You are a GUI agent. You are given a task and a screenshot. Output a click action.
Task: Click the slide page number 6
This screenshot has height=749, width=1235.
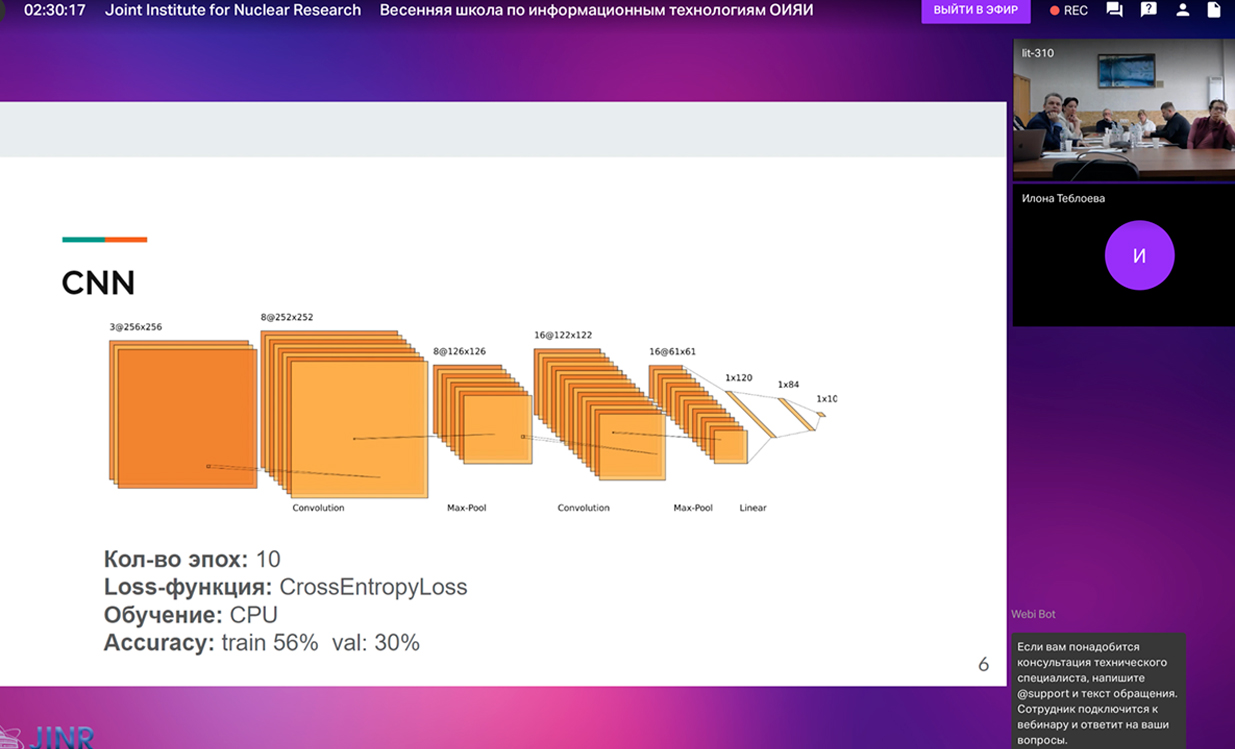click(983, 665)
